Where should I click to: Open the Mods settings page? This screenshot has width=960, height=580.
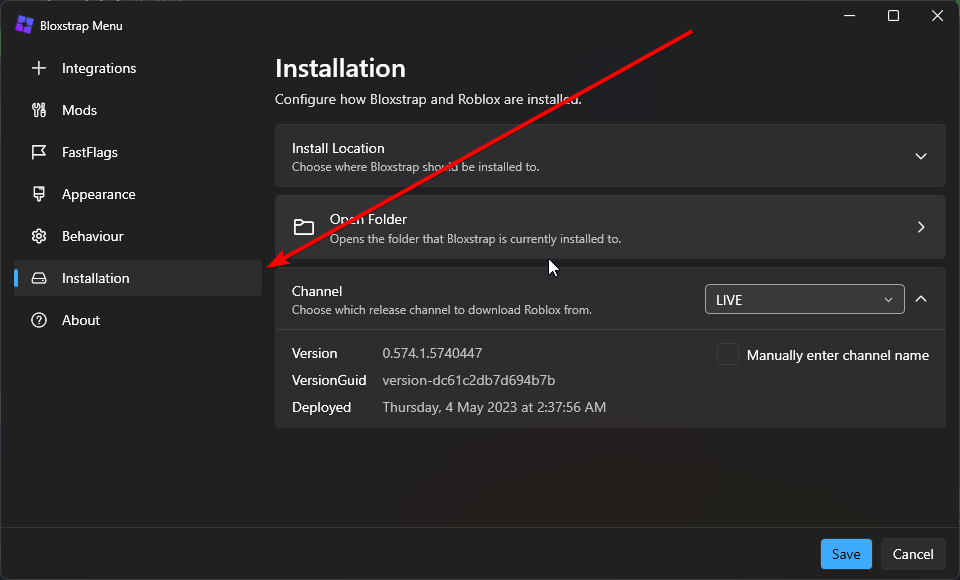coord(78,110)
